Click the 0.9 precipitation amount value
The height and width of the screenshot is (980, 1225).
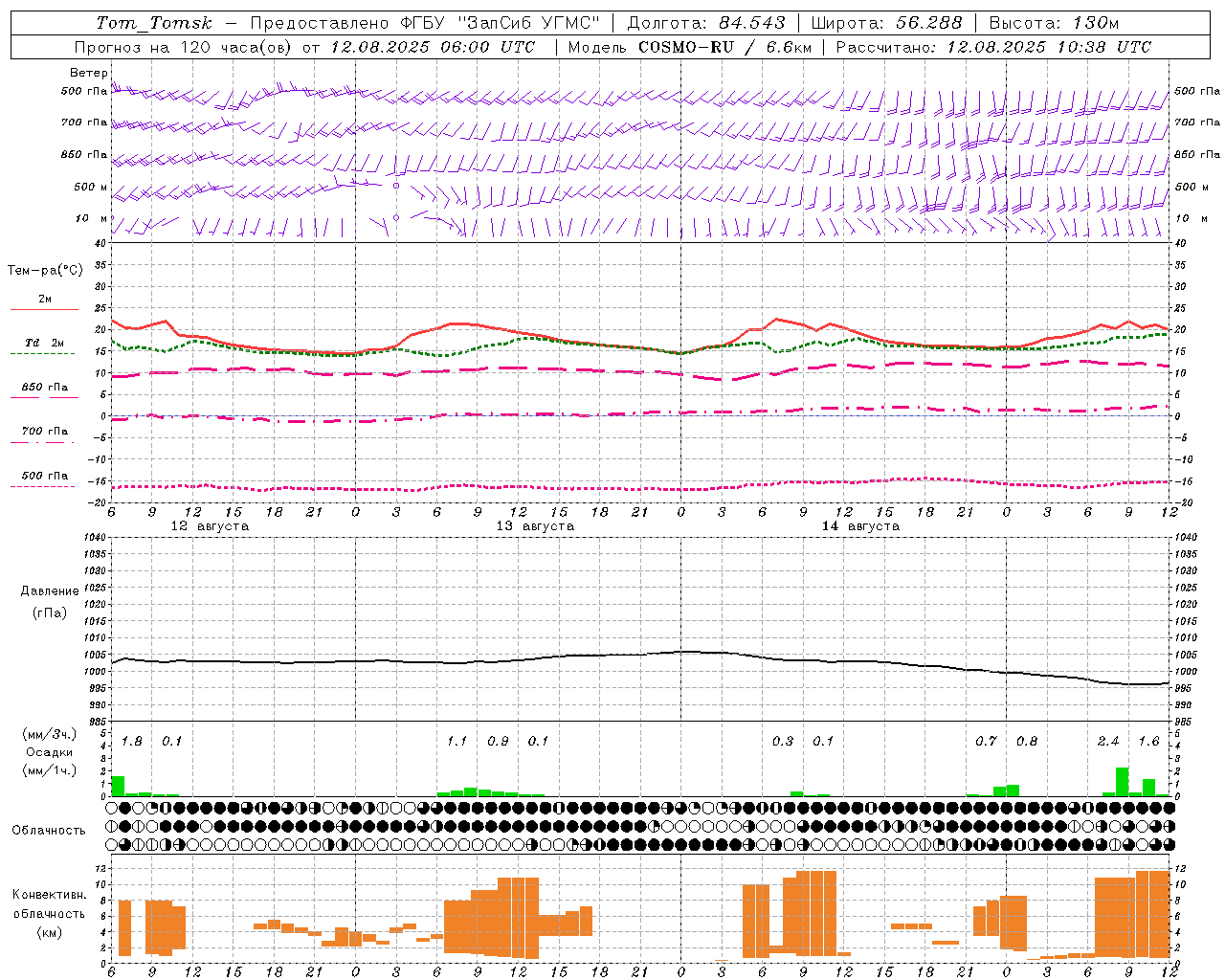(x=498, y=742)
